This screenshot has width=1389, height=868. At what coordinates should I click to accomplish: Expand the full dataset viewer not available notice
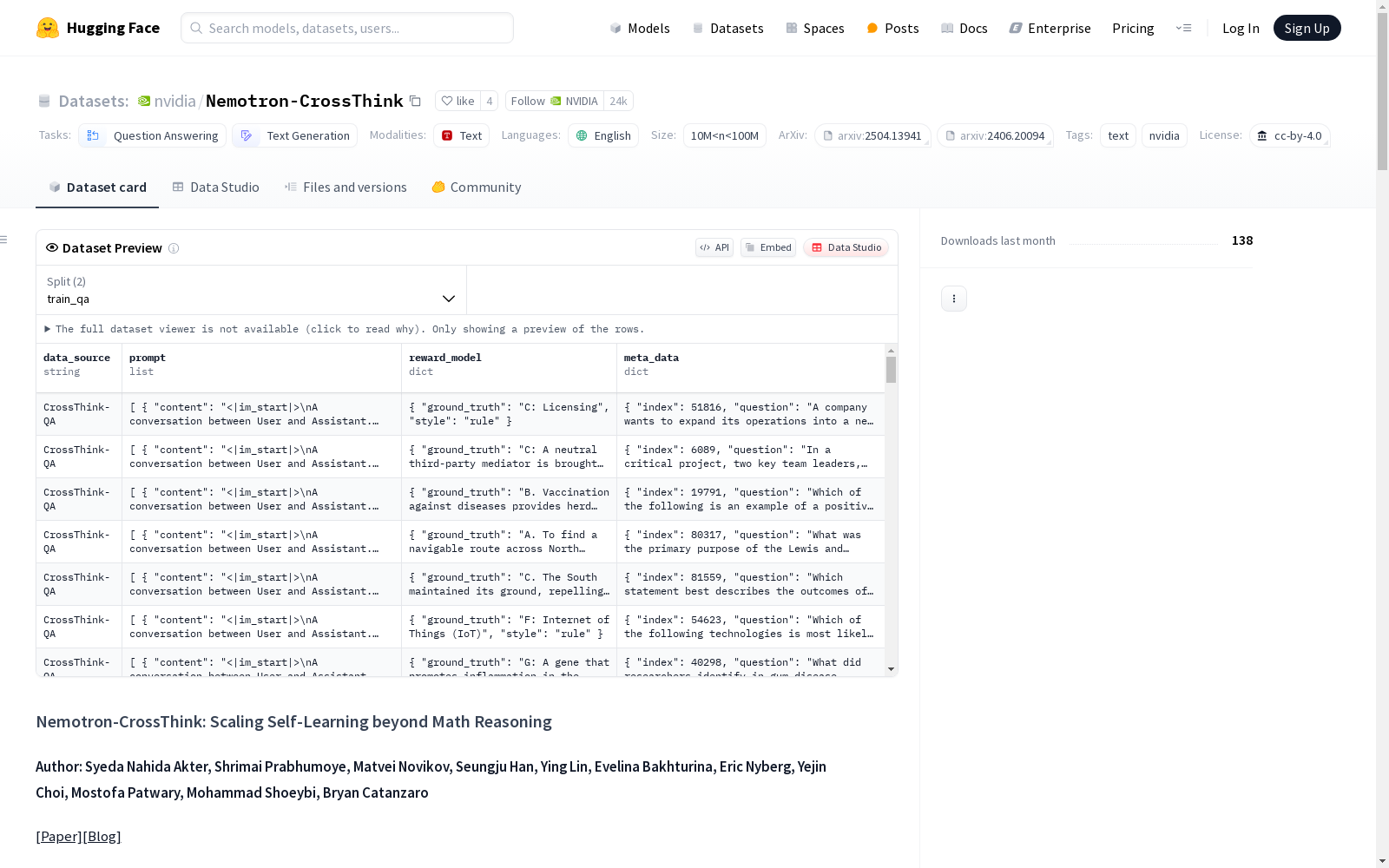click(x=345, y=329)
